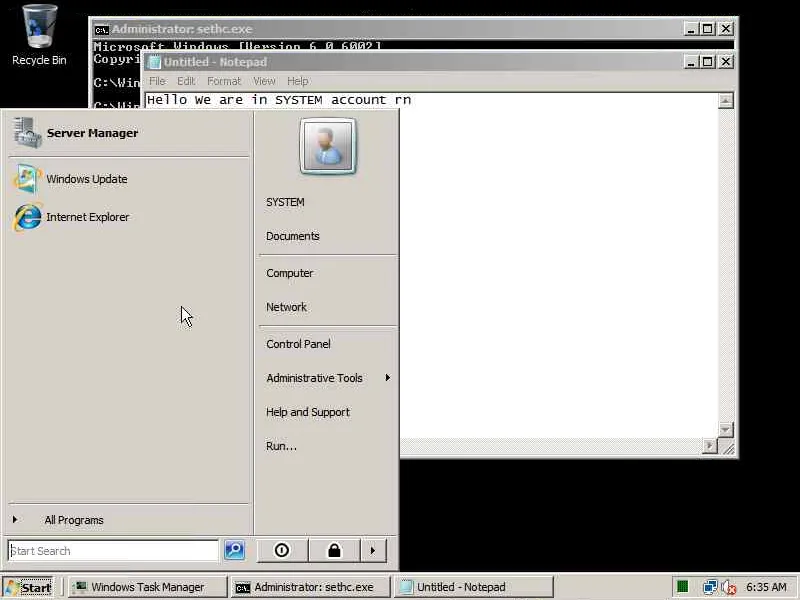Open the Recycle Bin desktop icon
This screenshot has height=600, width=800.
[39, 35]
